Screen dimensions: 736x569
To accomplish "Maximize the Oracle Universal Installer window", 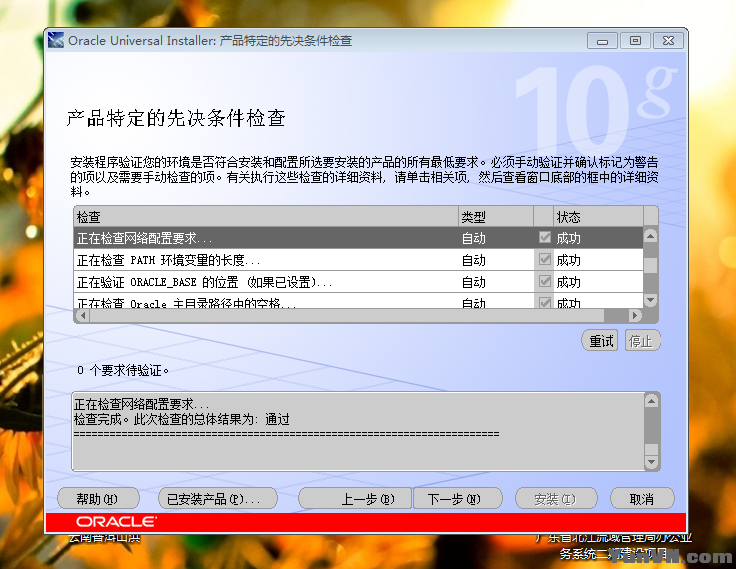I will (635, 41).
